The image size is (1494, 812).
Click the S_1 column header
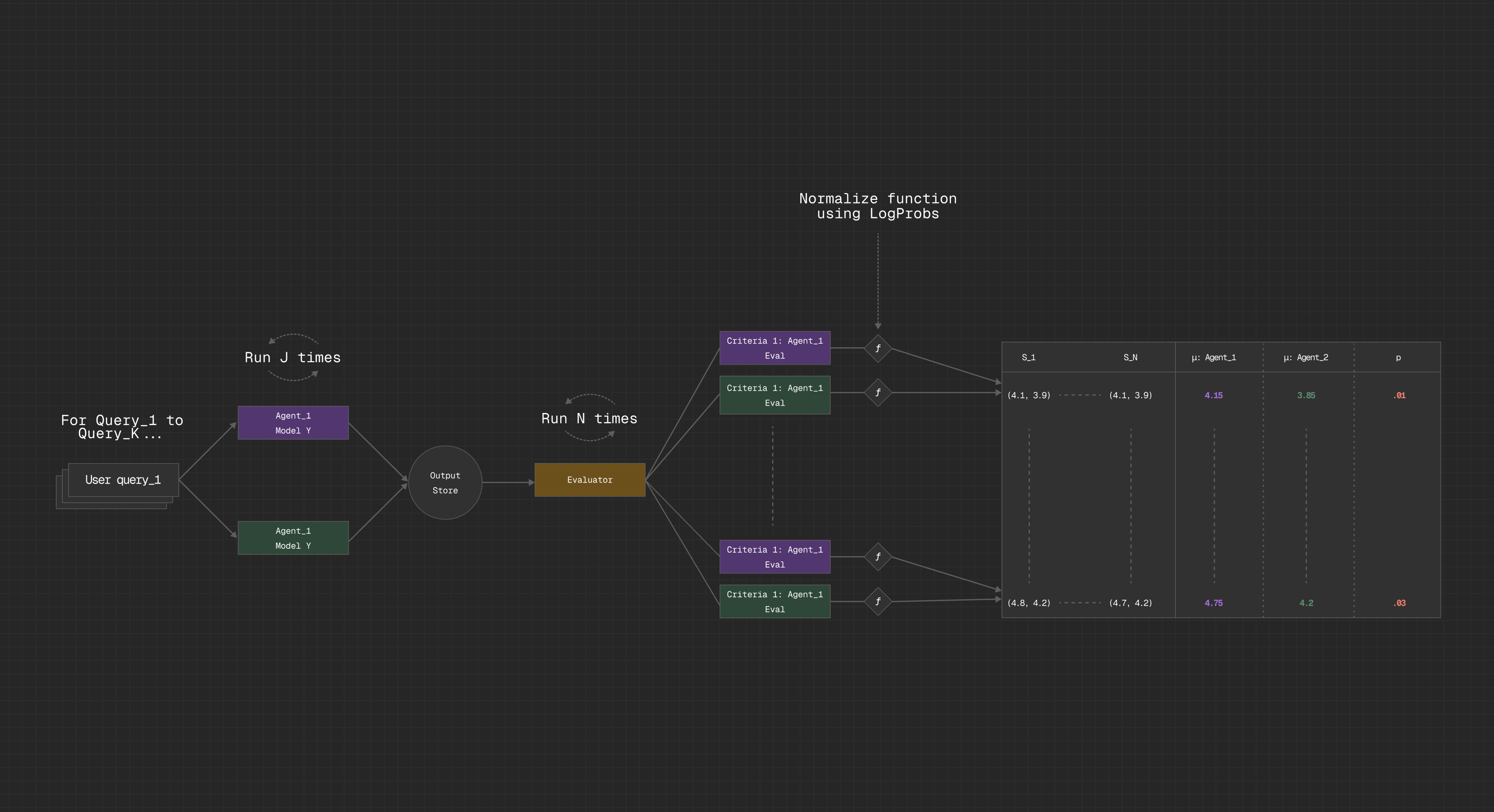[1028, 357]
